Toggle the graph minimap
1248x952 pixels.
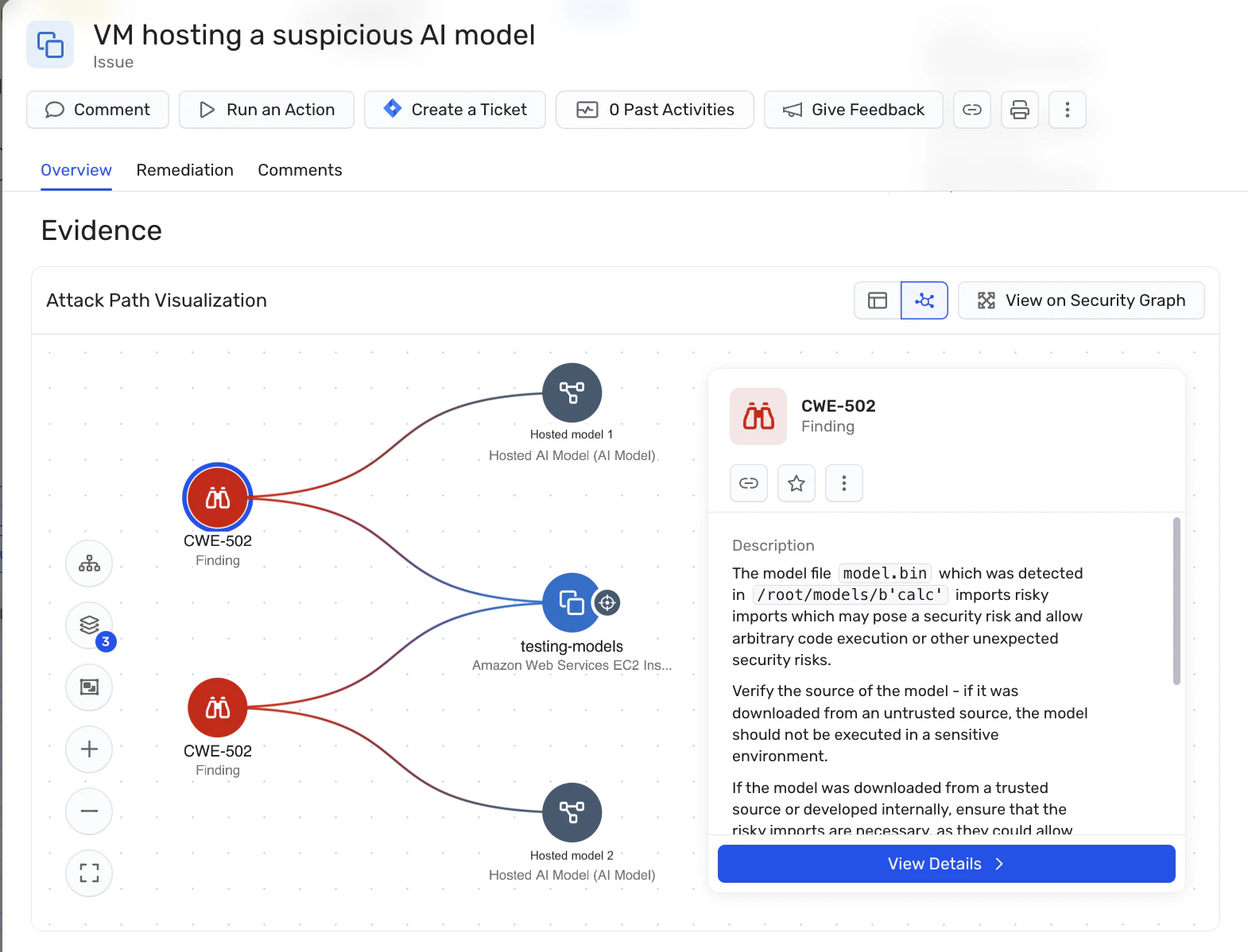89,687
